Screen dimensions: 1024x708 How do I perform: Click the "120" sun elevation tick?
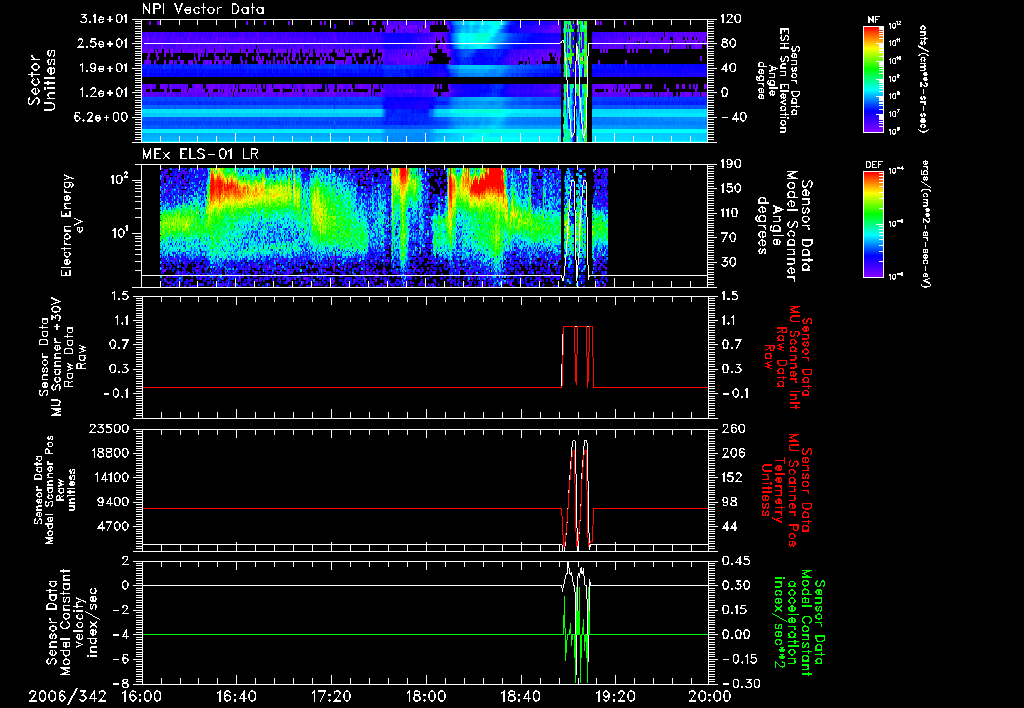tap(729, 19)
